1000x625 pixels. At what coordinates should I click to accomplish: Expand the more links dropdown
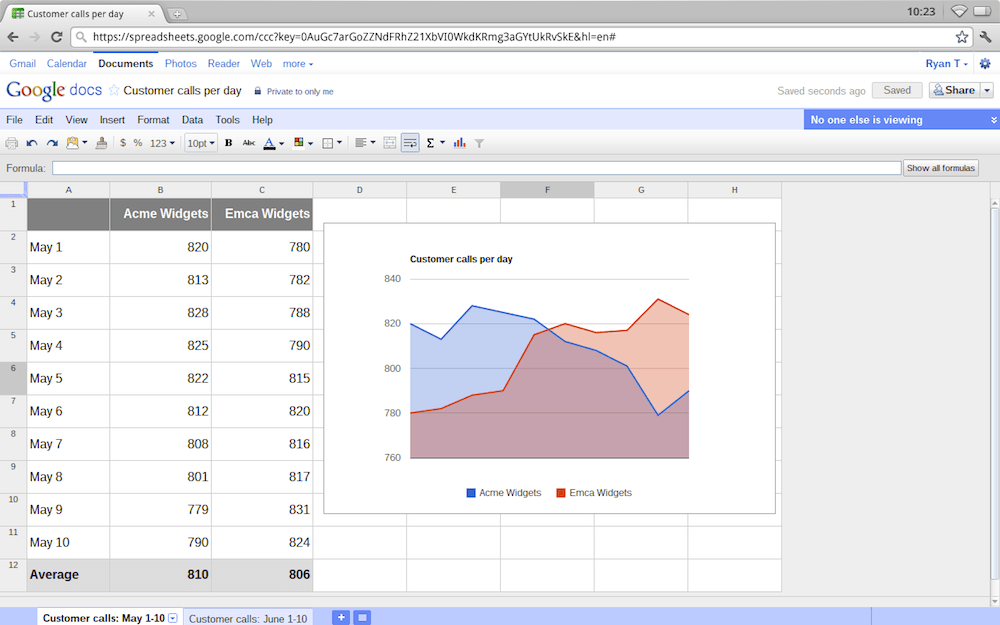pyautogui.click(x=298, y=64)
